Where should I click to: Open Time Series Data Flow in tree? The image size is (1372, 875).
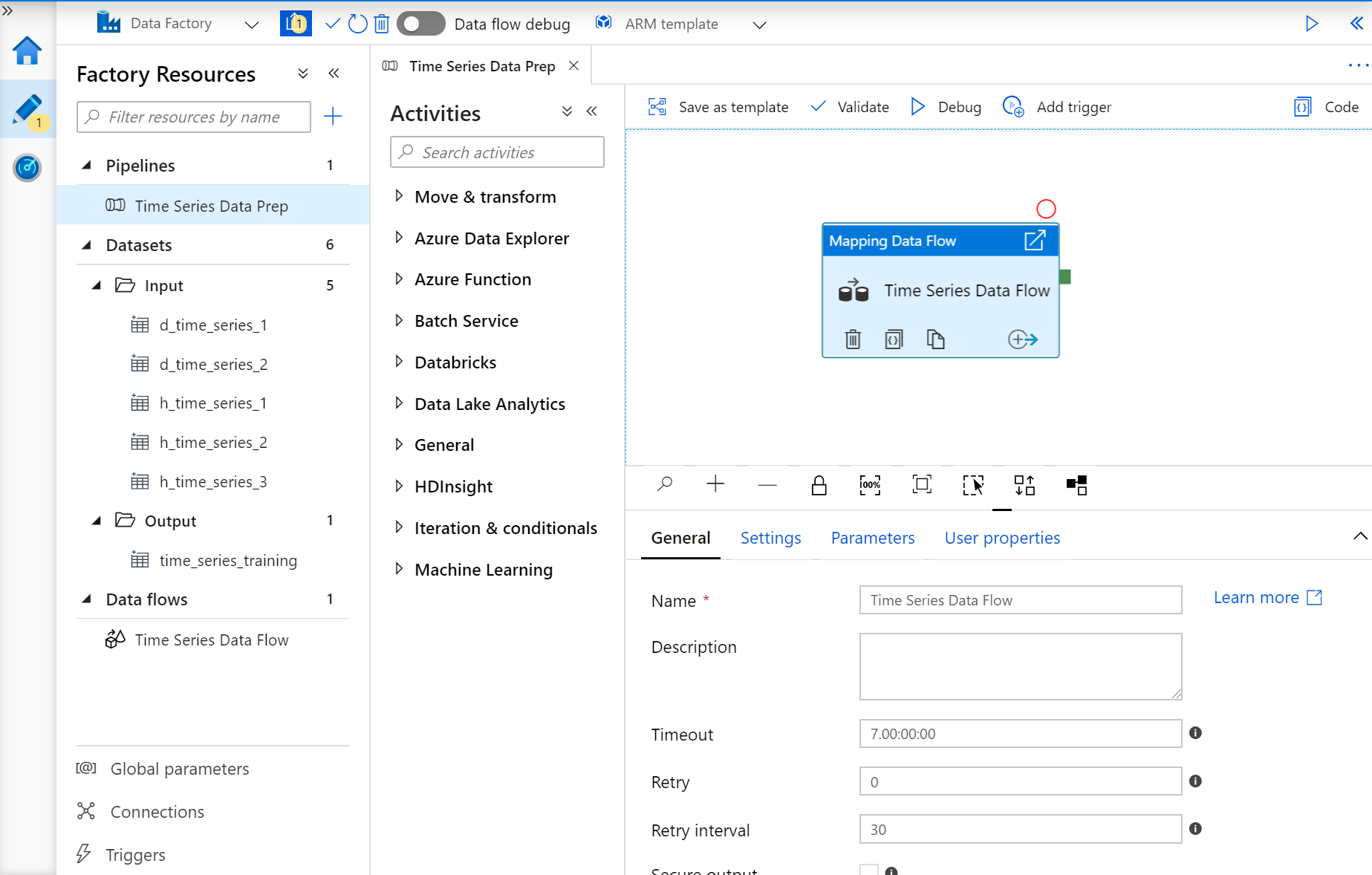click(213, 640)
